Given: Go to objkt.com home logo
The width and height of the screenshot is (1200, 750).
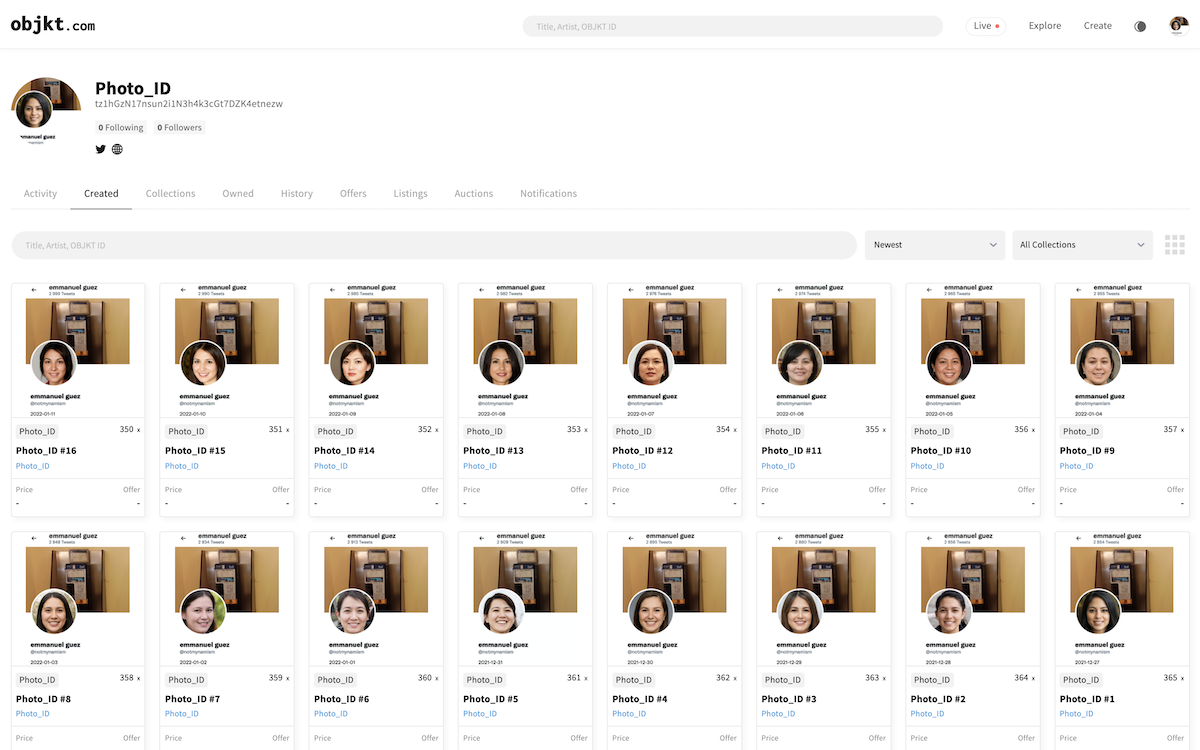Looking at the screenshot, I should 53,25.
